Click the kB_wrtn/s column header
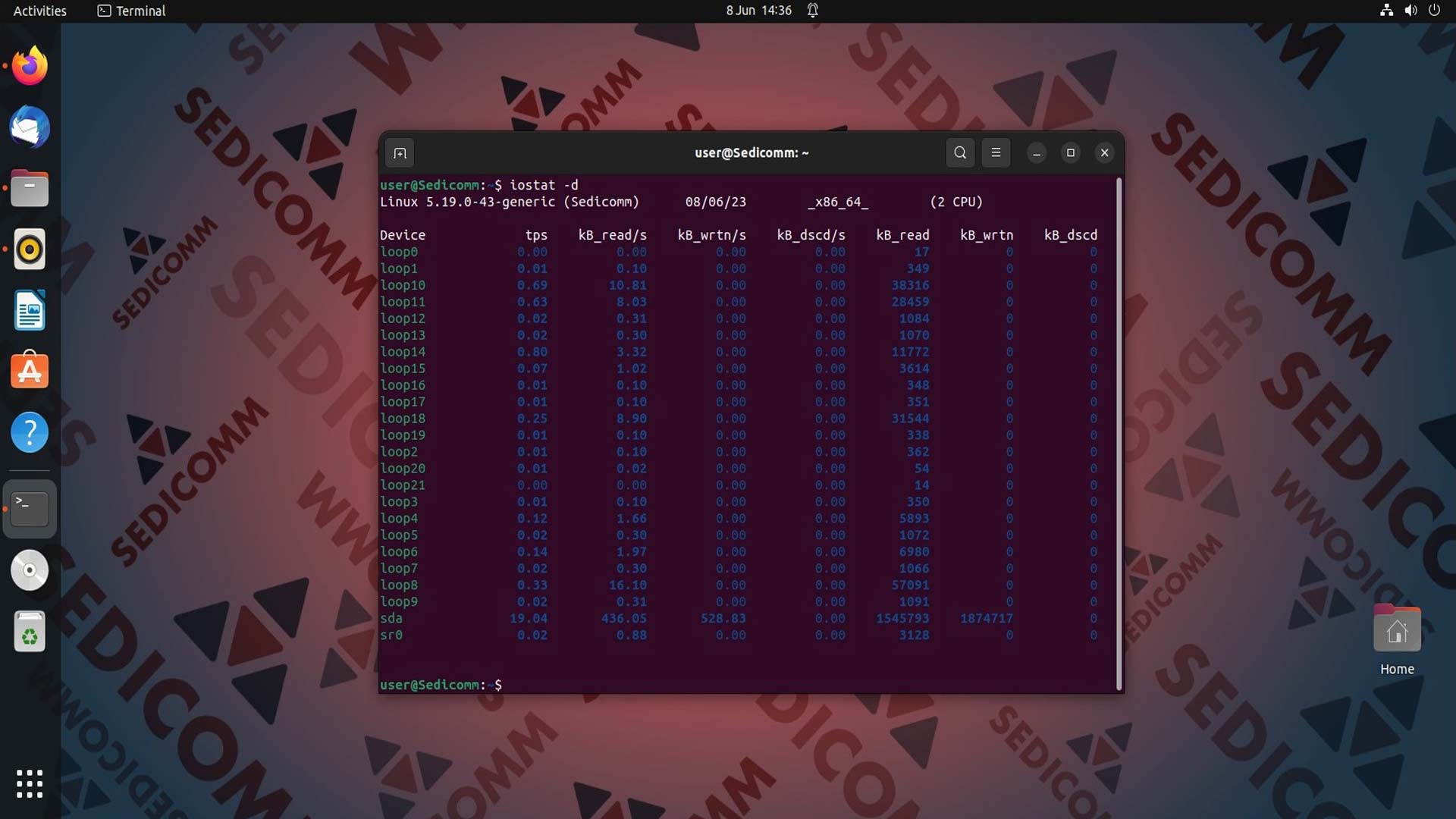The width and height of the screenshot is (1456, 819). click(x=712, y=235)
